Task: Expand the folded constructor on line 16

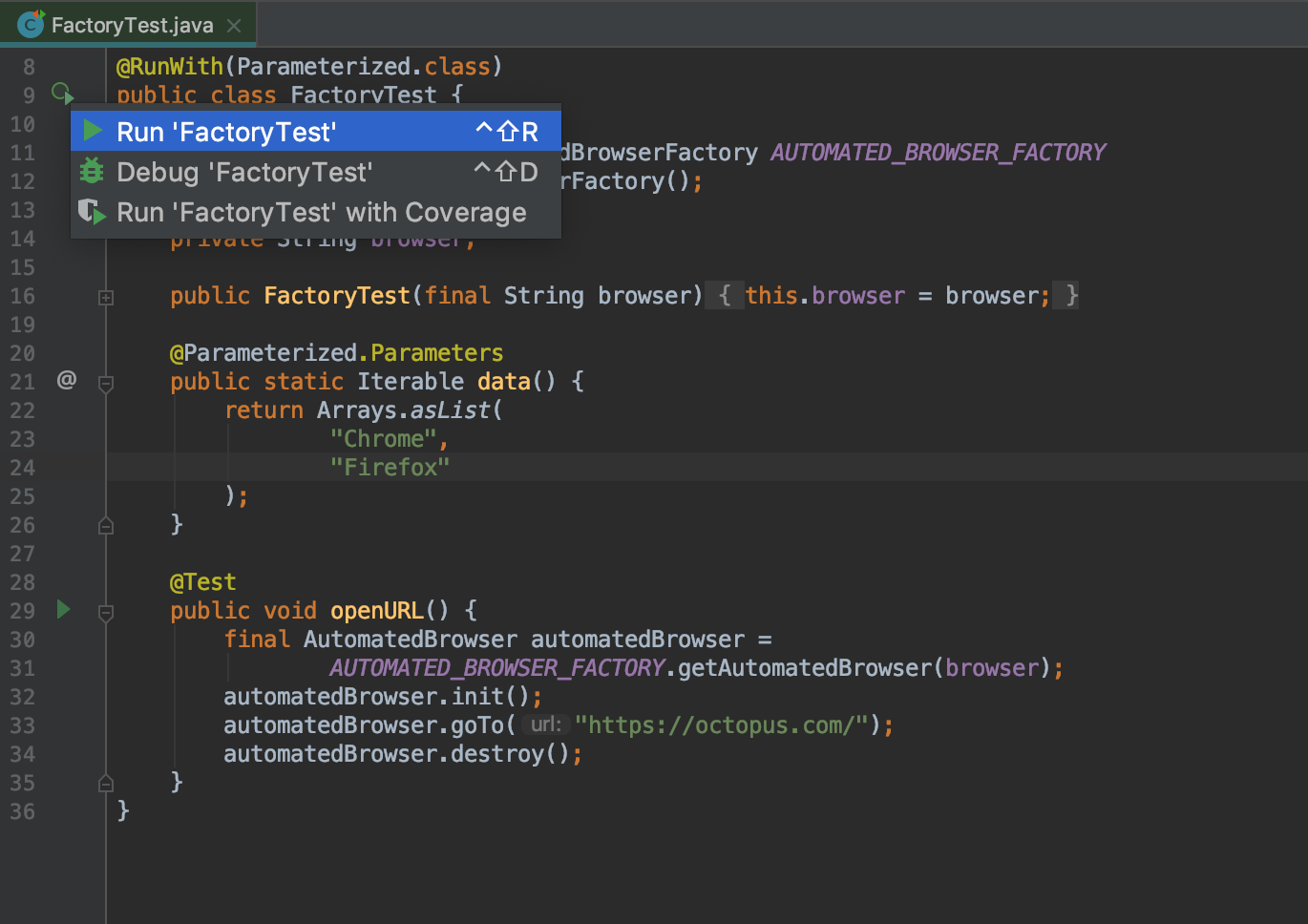Action: (106, 298)
